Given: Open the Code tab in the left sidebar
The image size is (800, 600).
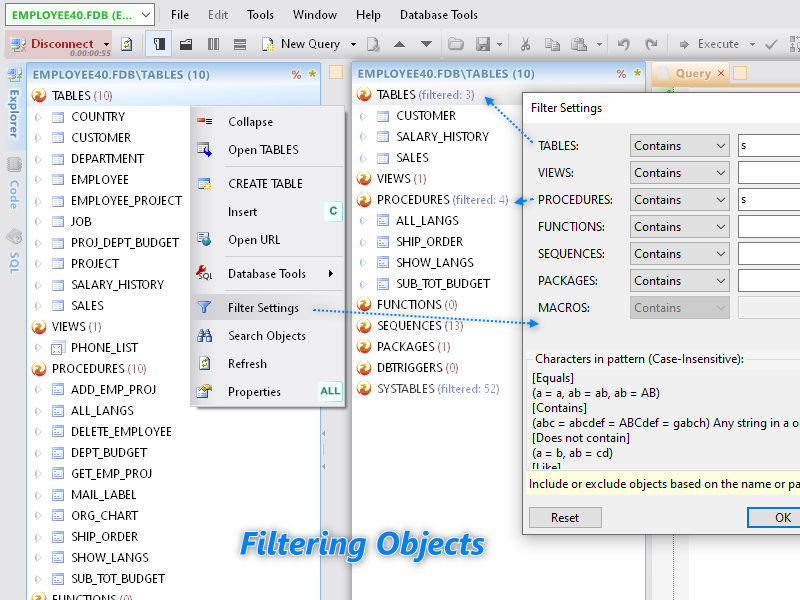Looking at the screenshot, I should coord(14,194).
